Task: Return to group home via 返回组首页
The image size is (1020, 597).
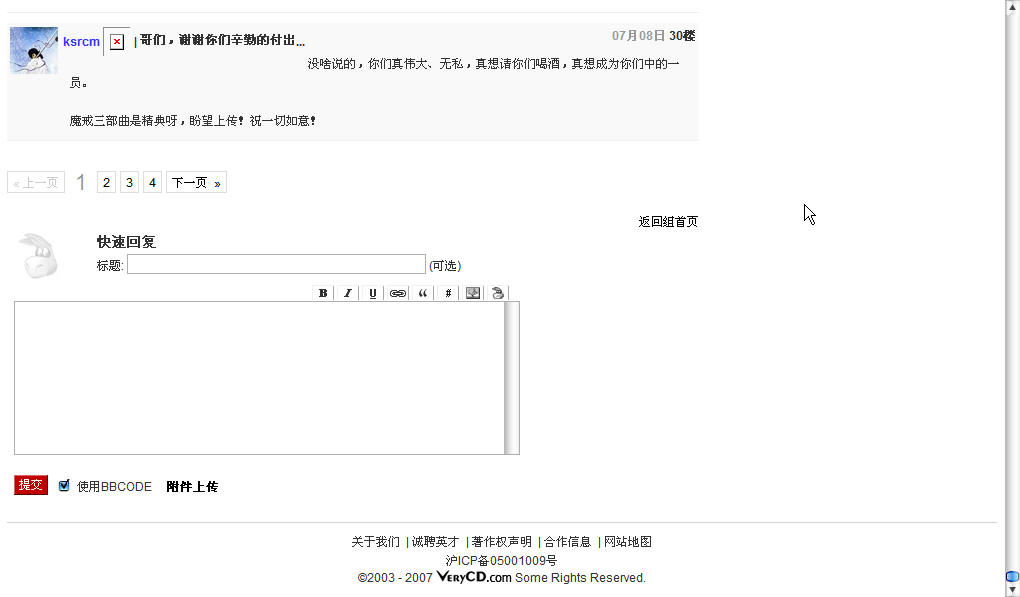Action: 668,222
